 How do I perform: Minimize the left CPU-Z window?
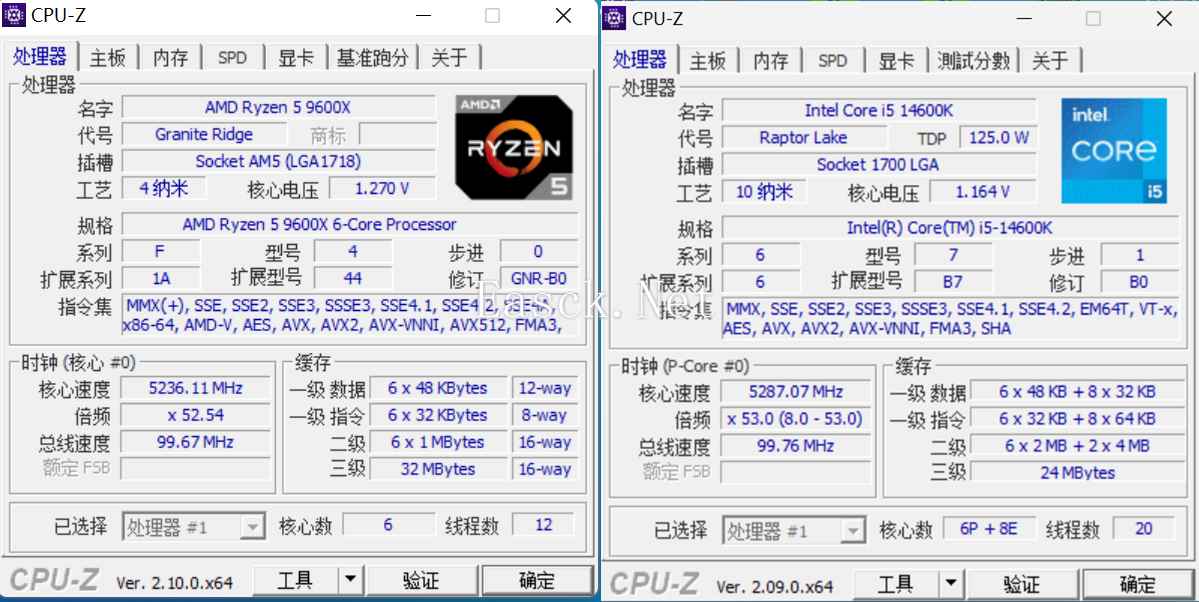tap(423, 15)
